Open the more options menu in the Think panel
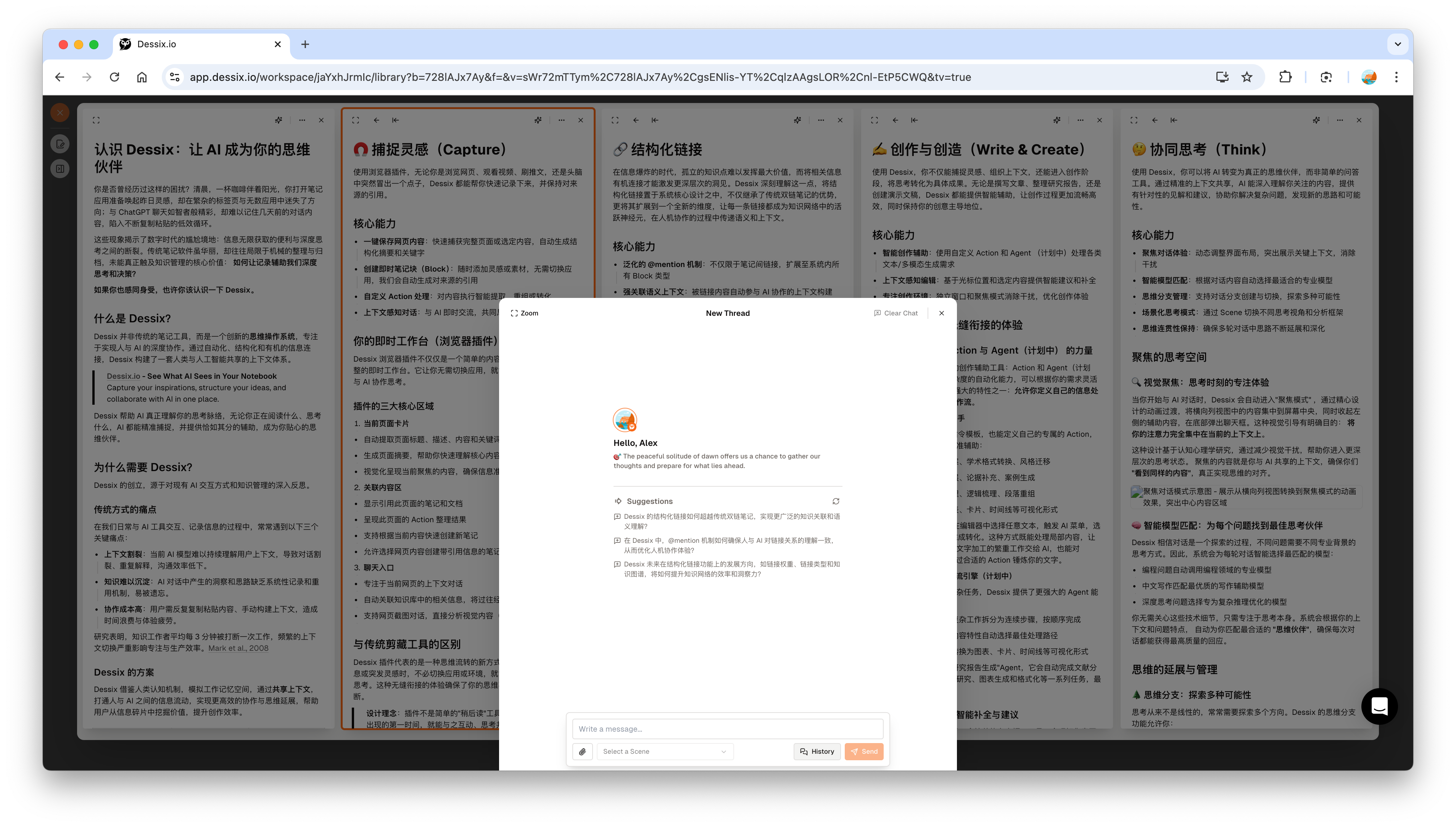Viewport: 1456px width, 827px height. point(1340,120)
